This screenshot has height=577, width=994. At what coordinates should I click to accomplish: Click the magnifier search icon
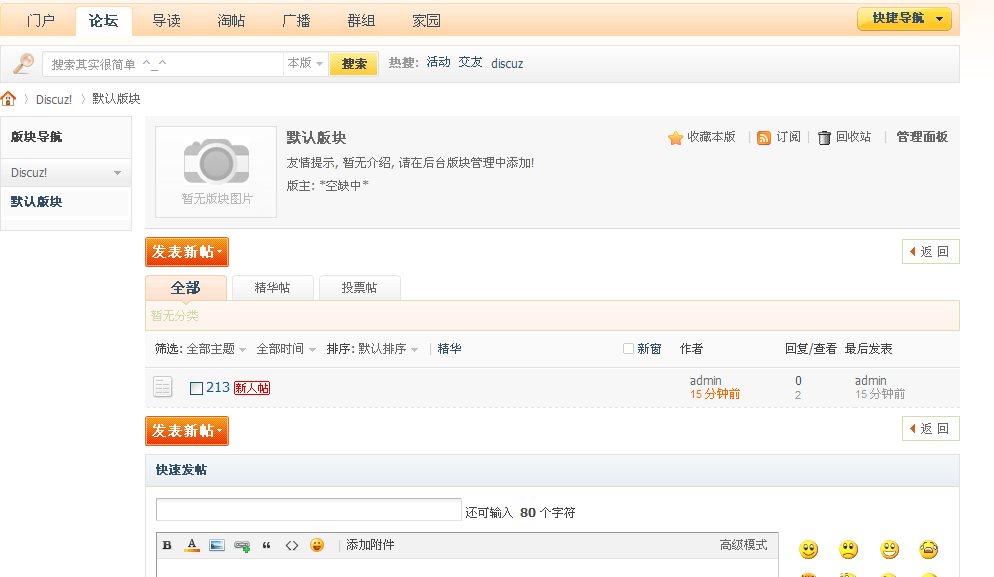click(x=23, y=63)
